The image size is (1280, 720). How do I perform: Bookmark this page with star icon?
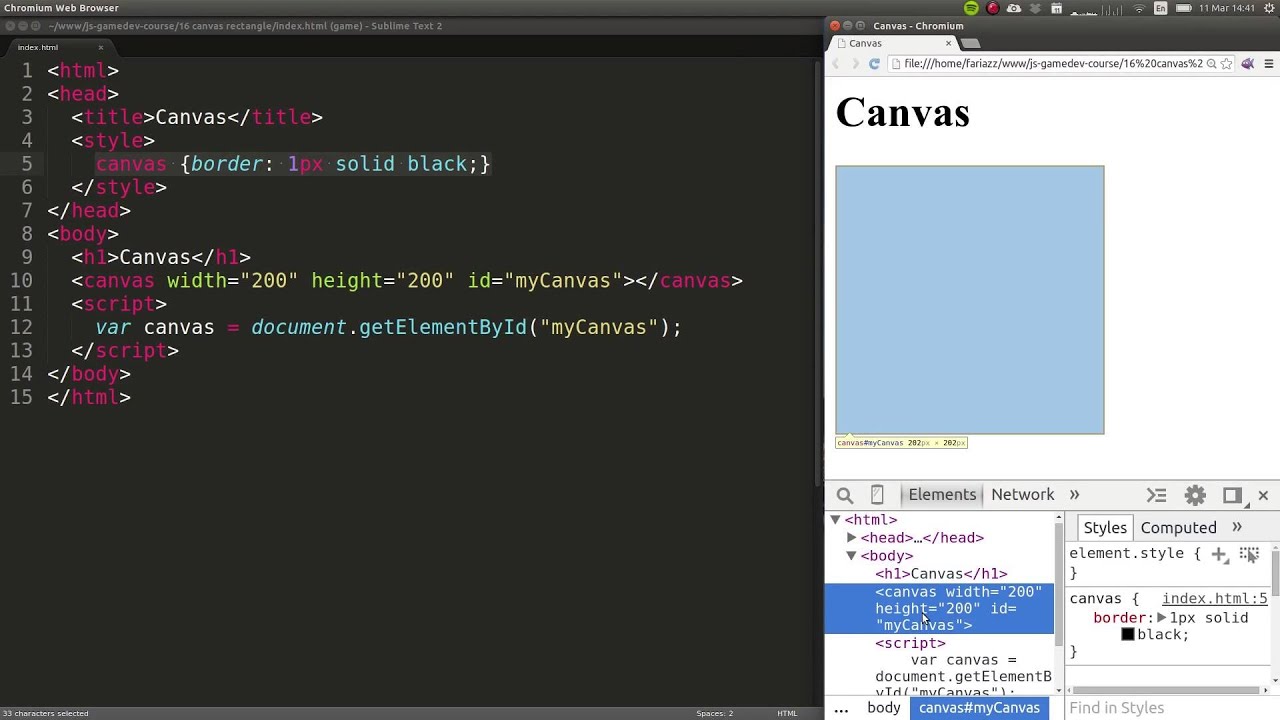pyautogui.click(x=1227, y=64)
